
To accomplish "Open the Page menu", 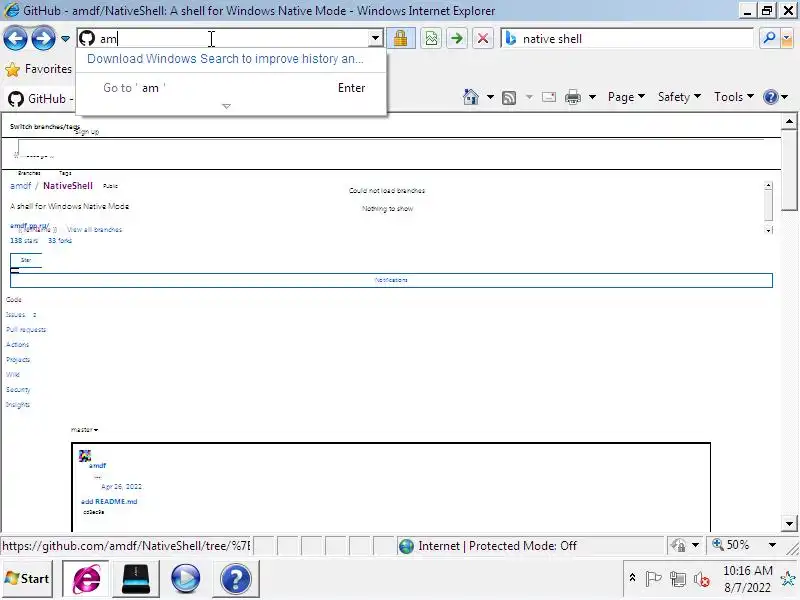I will (x=626, y=97).
